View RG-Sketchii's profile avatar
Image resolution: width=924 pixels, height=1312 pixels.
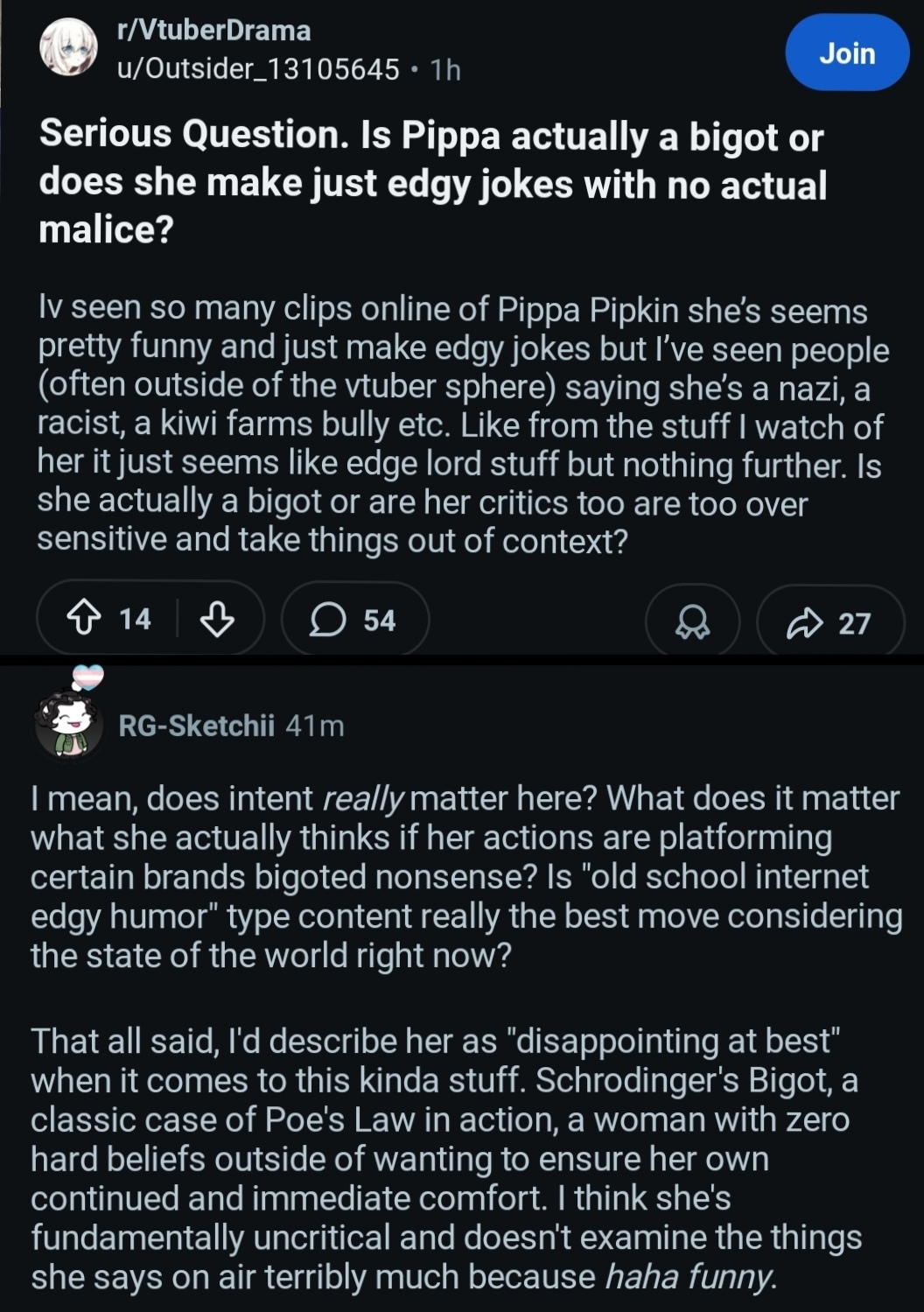[68, 725]
